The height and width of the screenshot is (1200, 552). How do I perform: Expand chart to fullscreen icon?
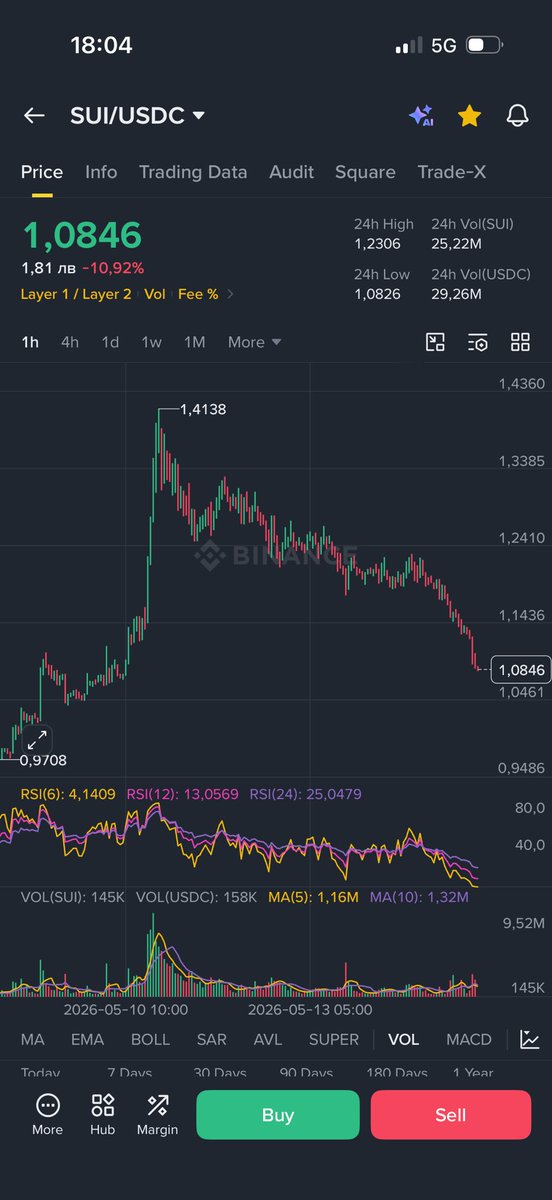tap(37, 740)
